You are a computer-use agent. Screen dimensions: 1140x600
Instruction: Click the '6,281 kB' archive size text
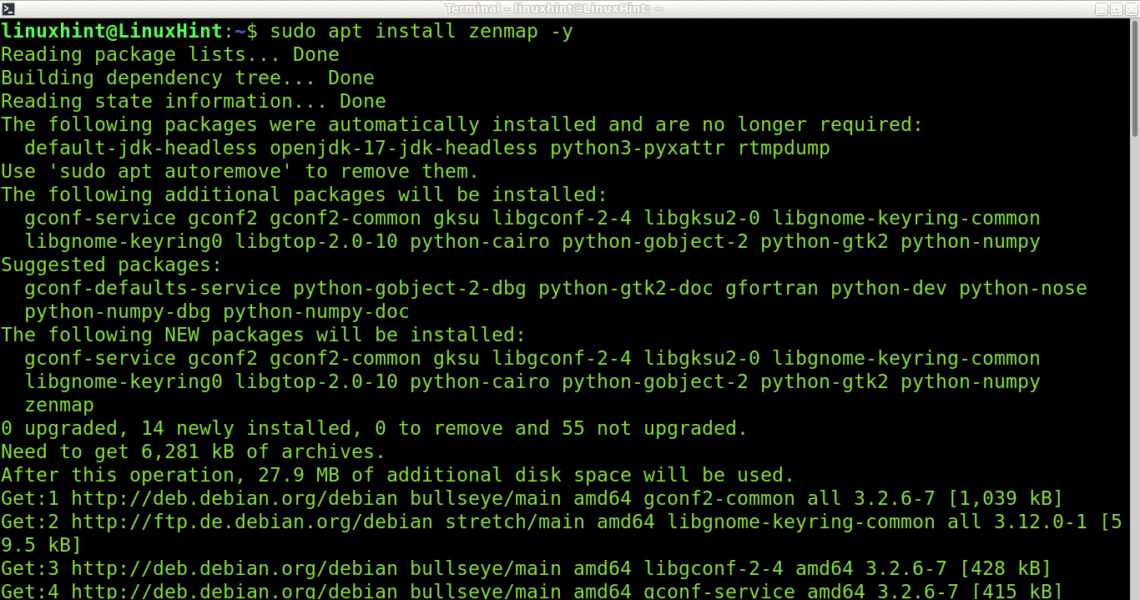[187, 451]
